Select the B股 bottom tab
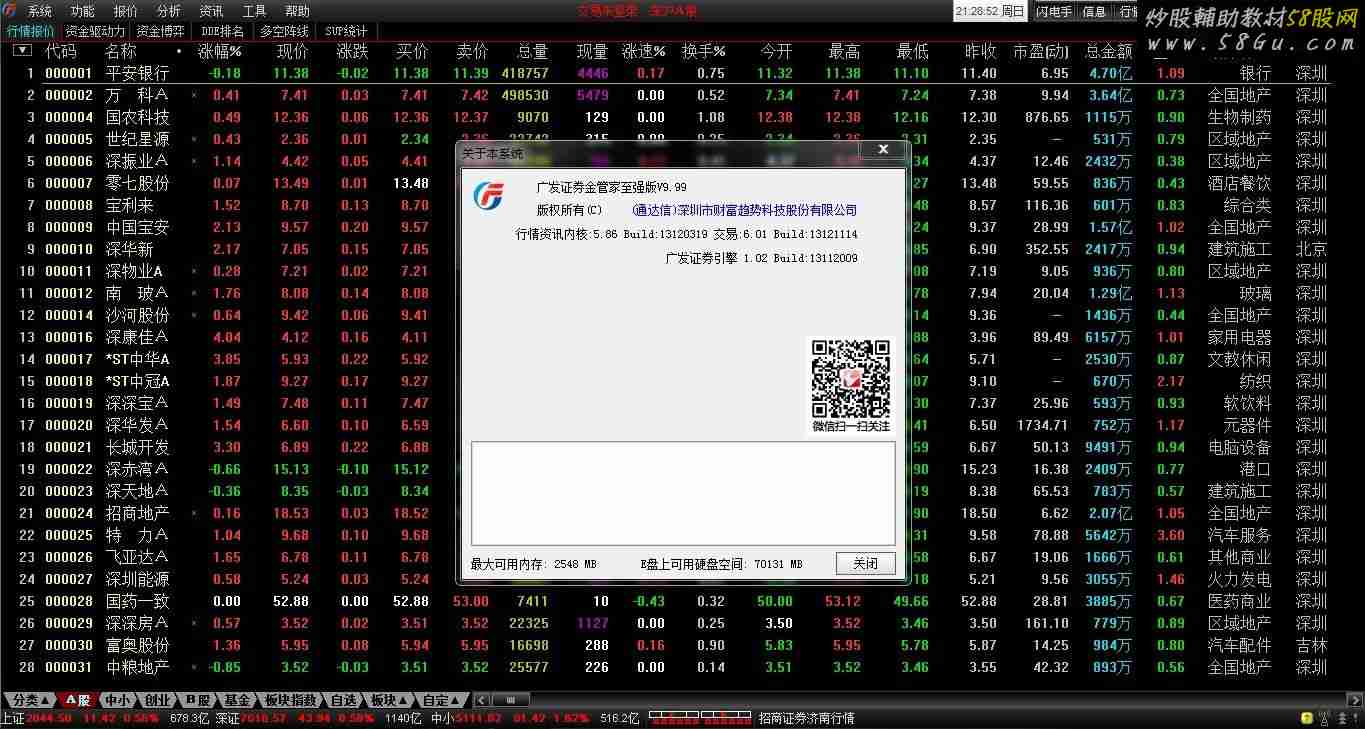This screenshot has width=1365, height=729. pos(198,700)
